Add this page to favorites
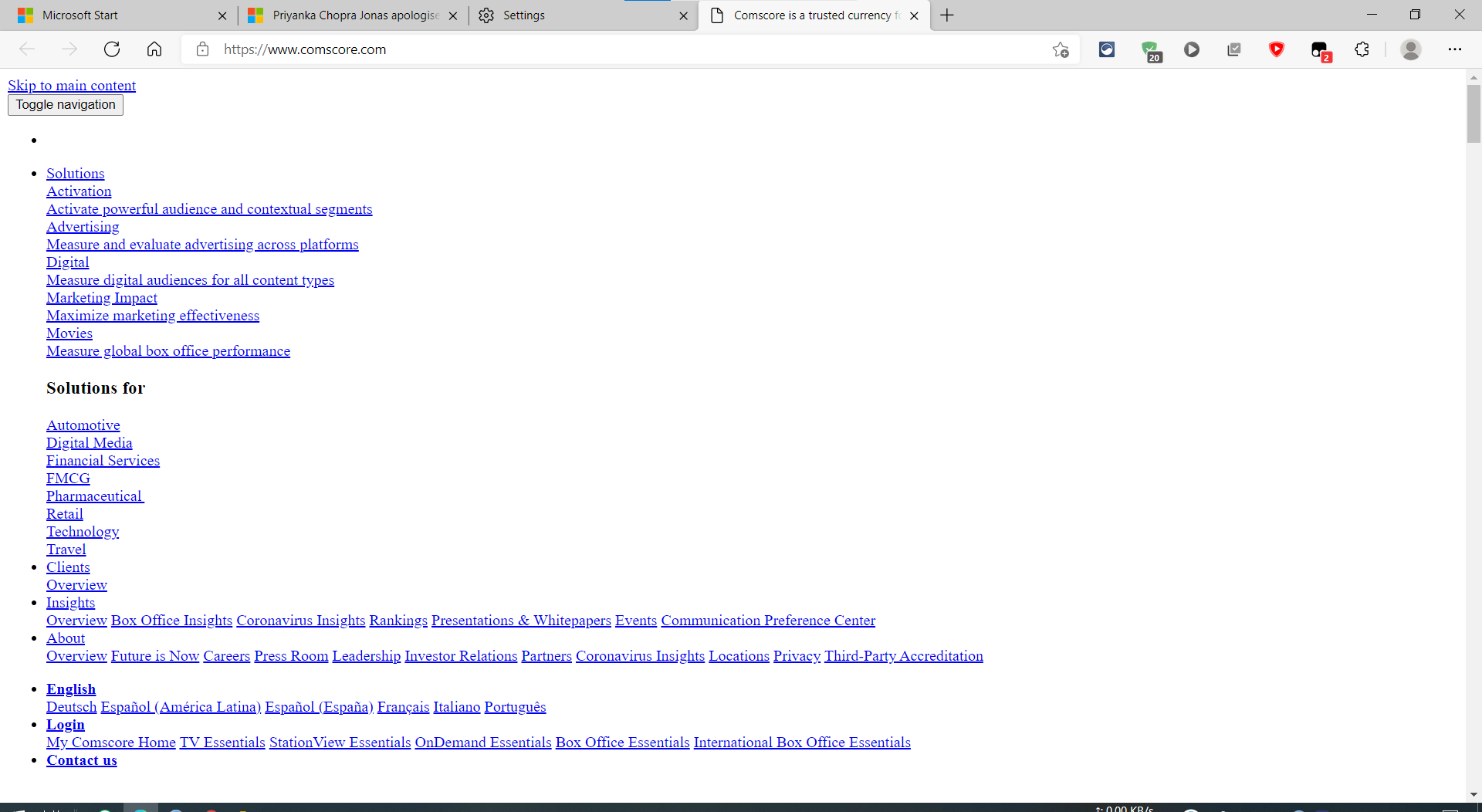The height and width of the screenshot is (812, 1482). 1061,49
